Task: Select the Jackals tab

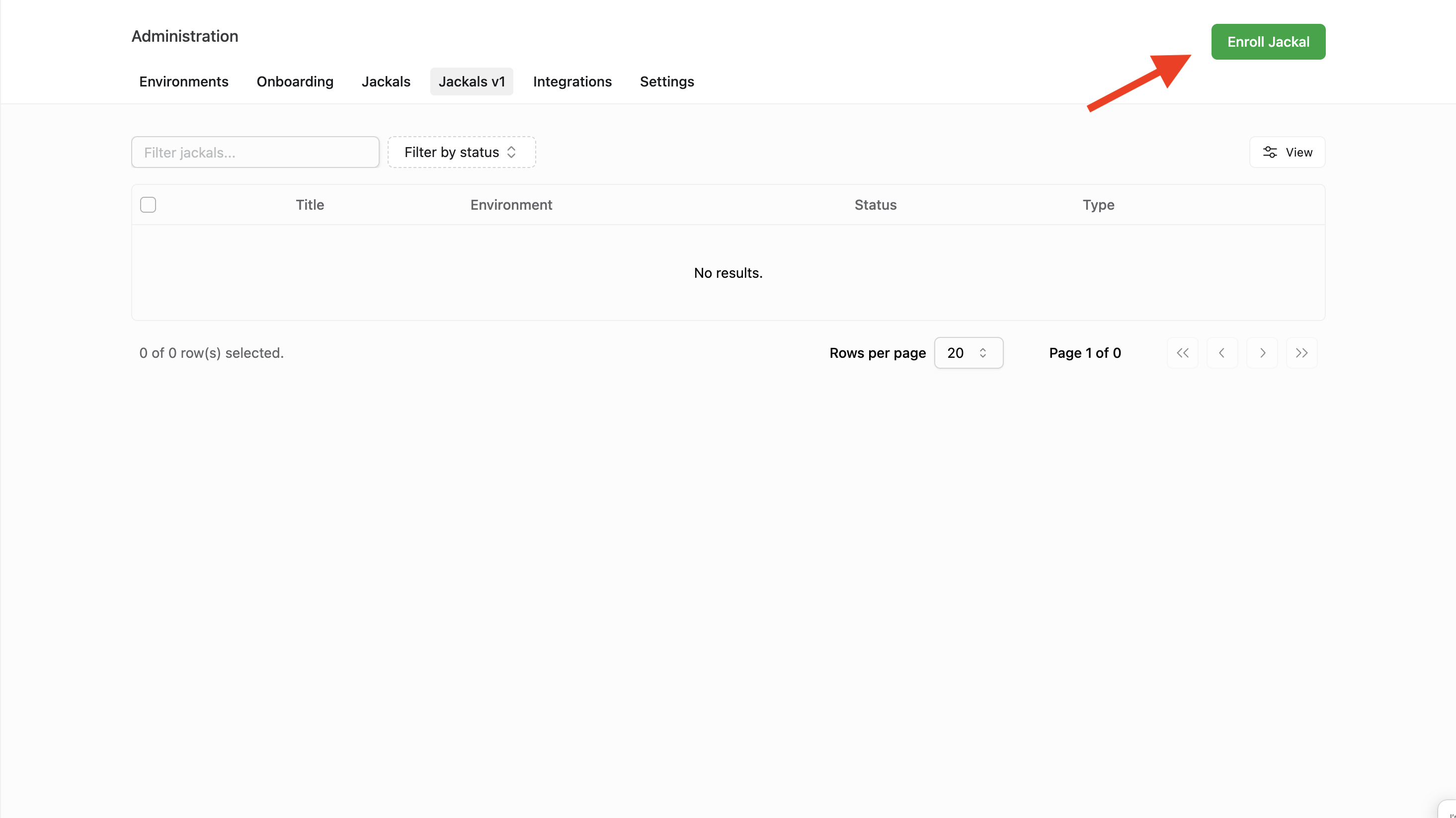Action: pos(386,82)
